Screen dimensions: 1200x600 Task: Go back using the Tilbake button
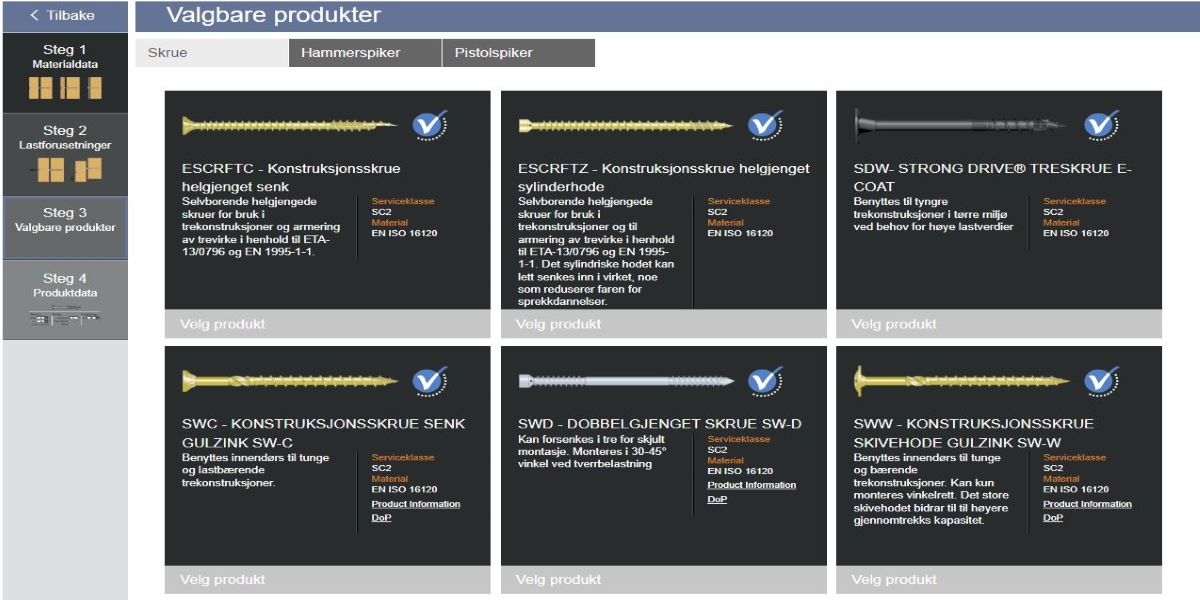[64, 15]
